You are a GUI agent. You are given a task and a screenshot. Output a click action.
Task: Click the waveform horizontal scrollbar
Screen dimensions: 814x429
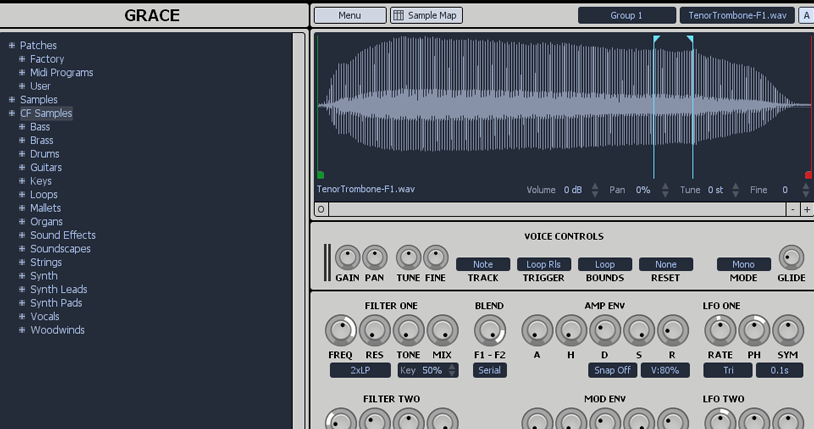pyautogui.click(x=555, y=210)
